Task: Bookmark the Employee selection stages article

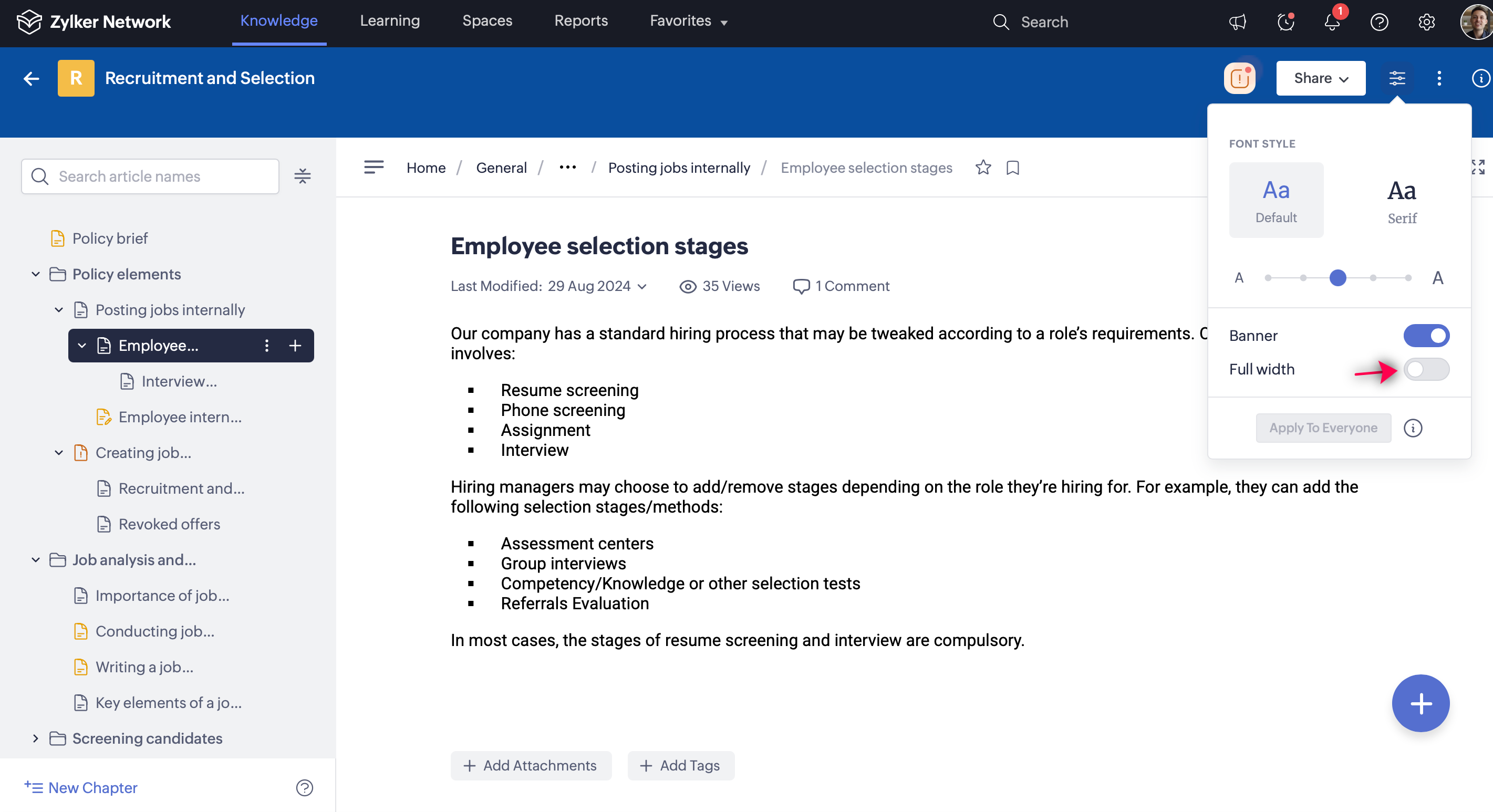Action: point(1012,168)
